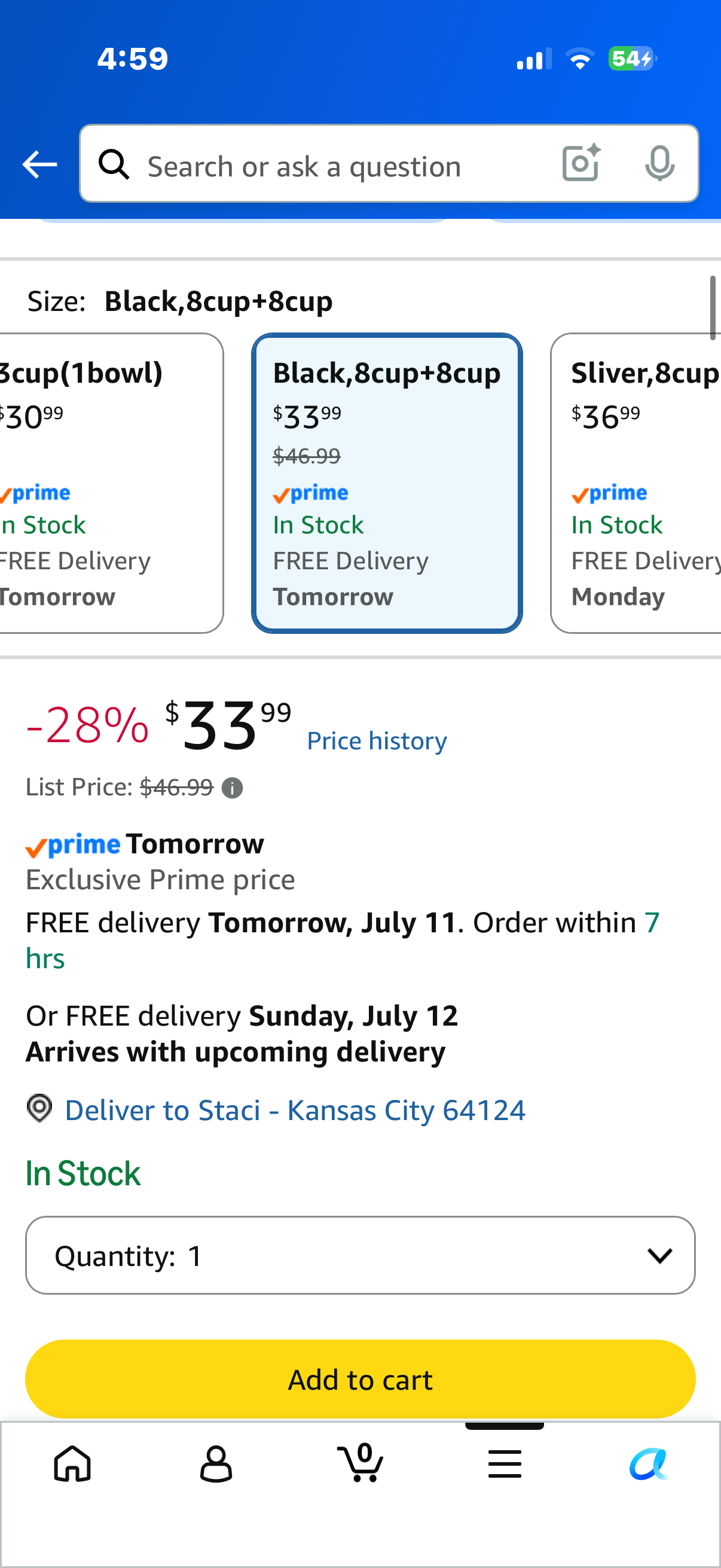Expand the Quantity dropdown
This screenshot has width=721, height=1568.
(x=360, y=1255)
